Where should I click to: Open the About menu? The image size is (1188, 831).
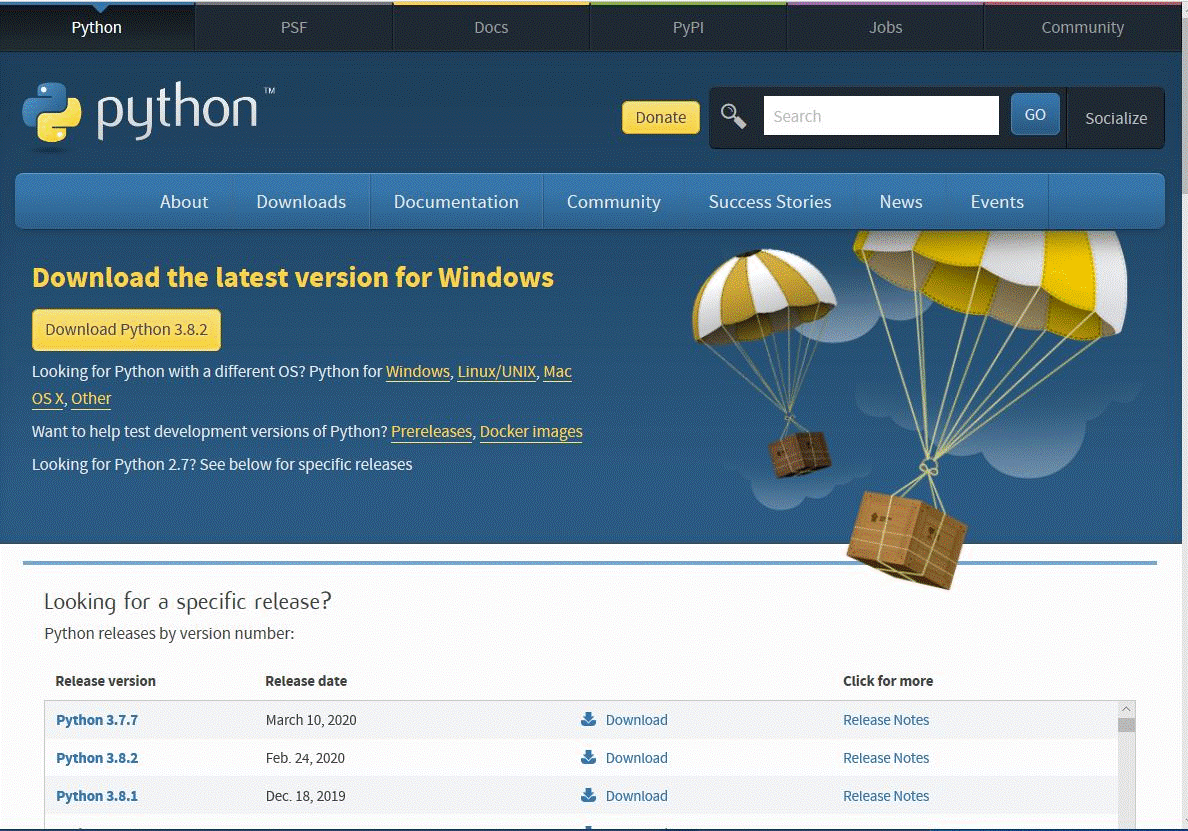click(x=183, y=202)
